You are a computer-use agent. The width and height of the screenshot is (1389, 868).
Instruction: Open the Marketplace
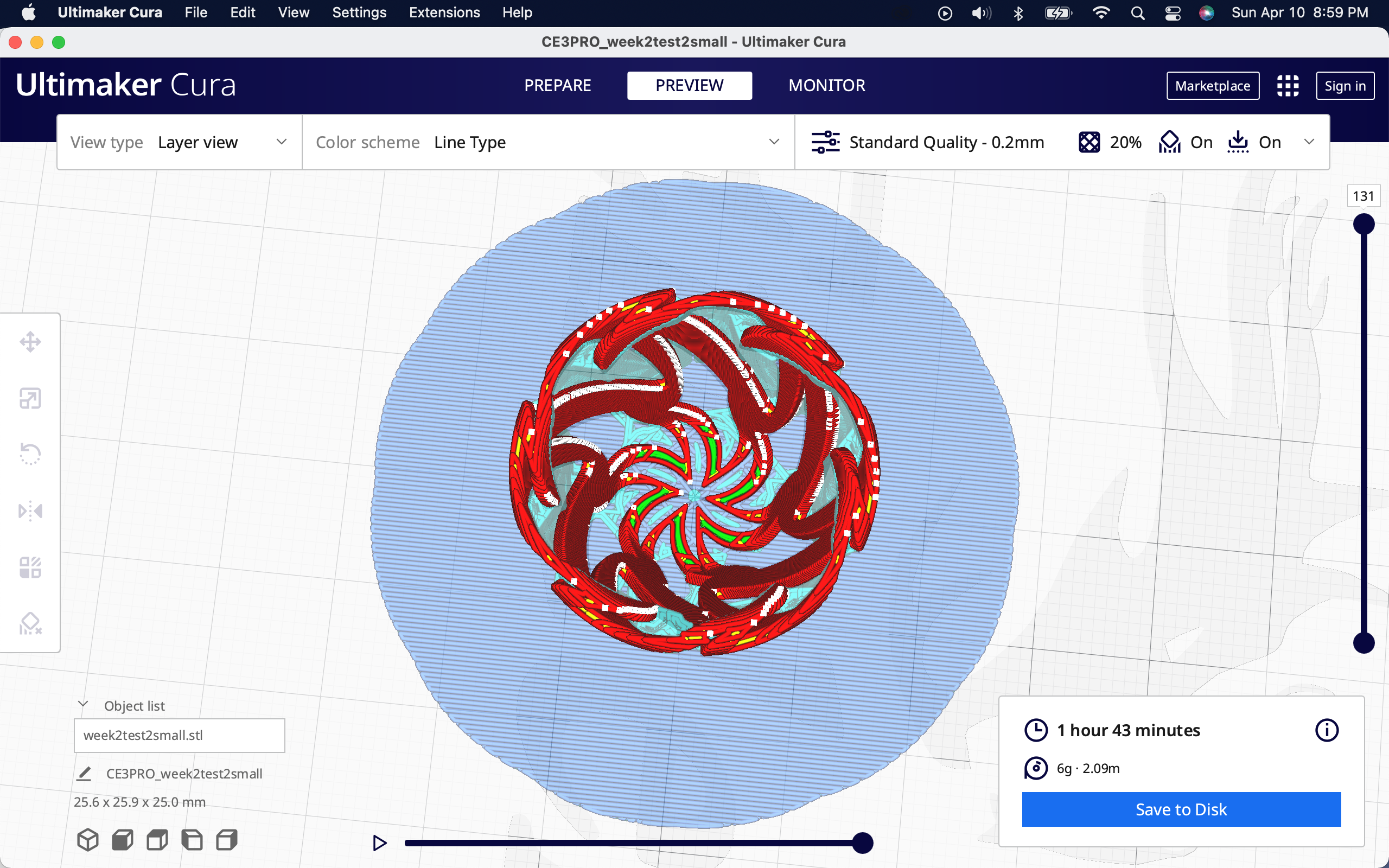click(1212, 86)
